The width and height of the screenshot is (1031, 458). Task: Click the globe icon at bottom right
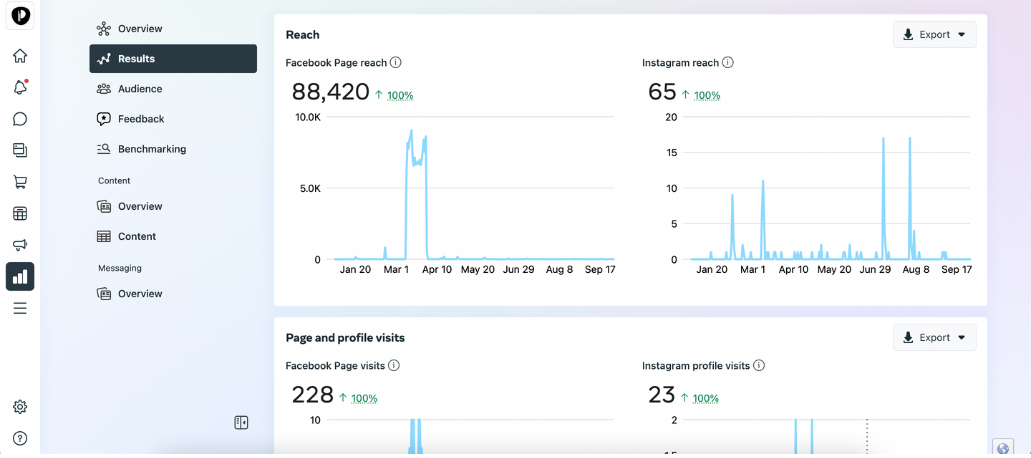tap(1003, 448)
